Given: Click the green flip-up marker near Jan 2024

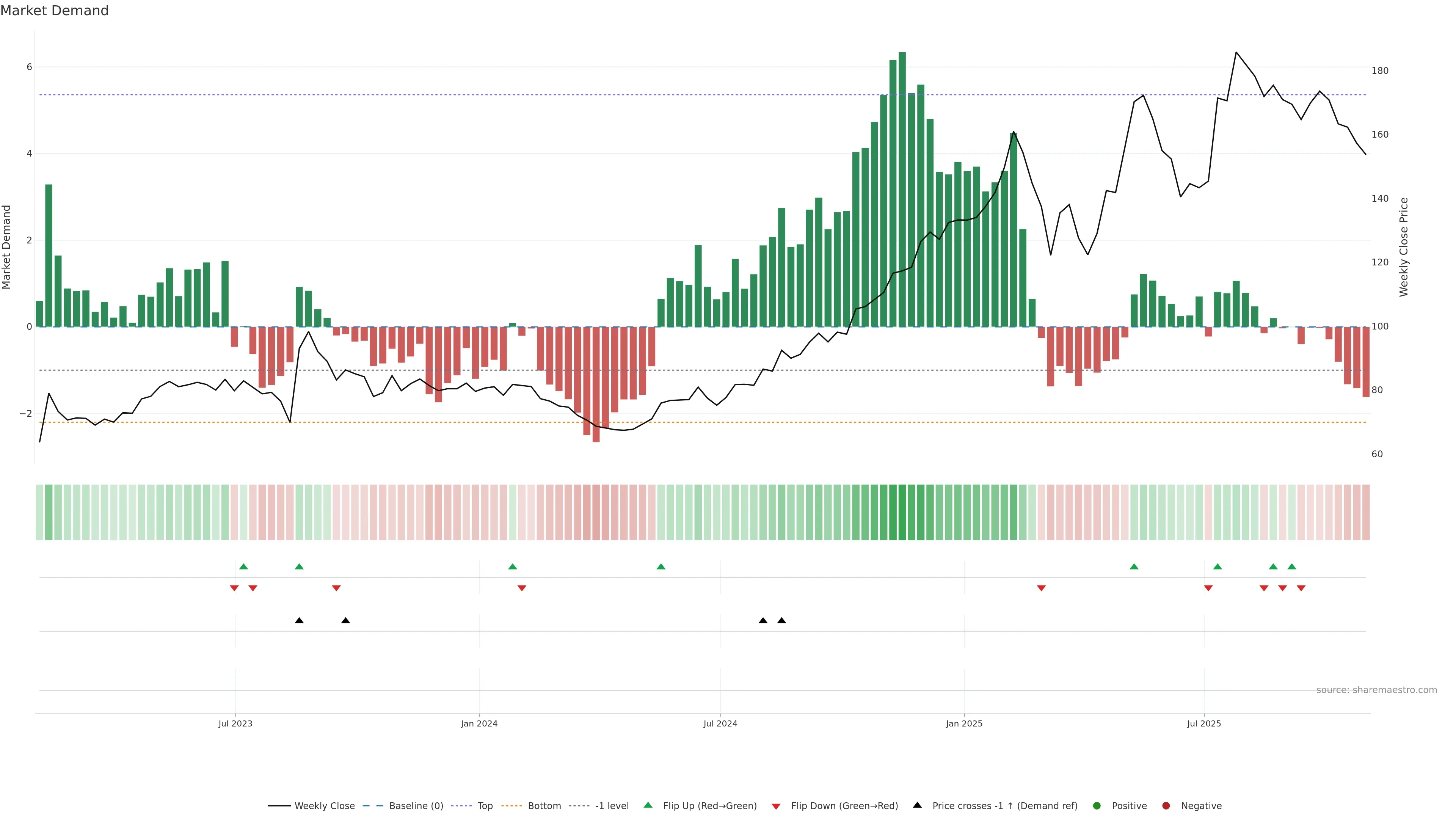Looking at the screenshot, I should [513, 566].
